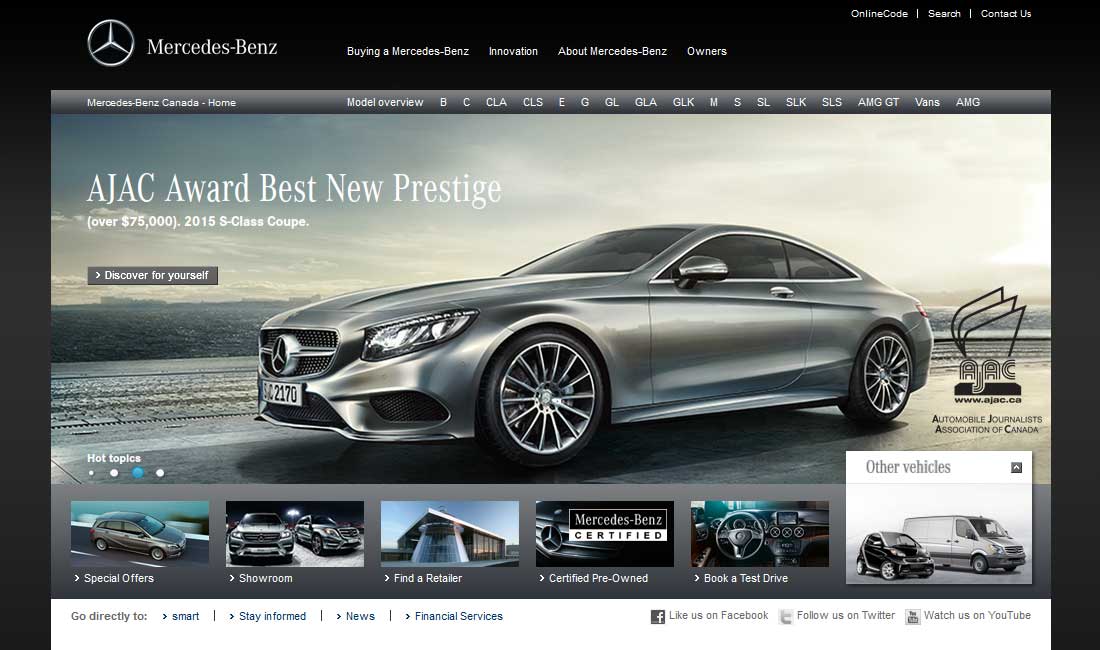Open the Owners menu
The height and width of the screenshot is (650, 1100).
(x=706, y=51)
